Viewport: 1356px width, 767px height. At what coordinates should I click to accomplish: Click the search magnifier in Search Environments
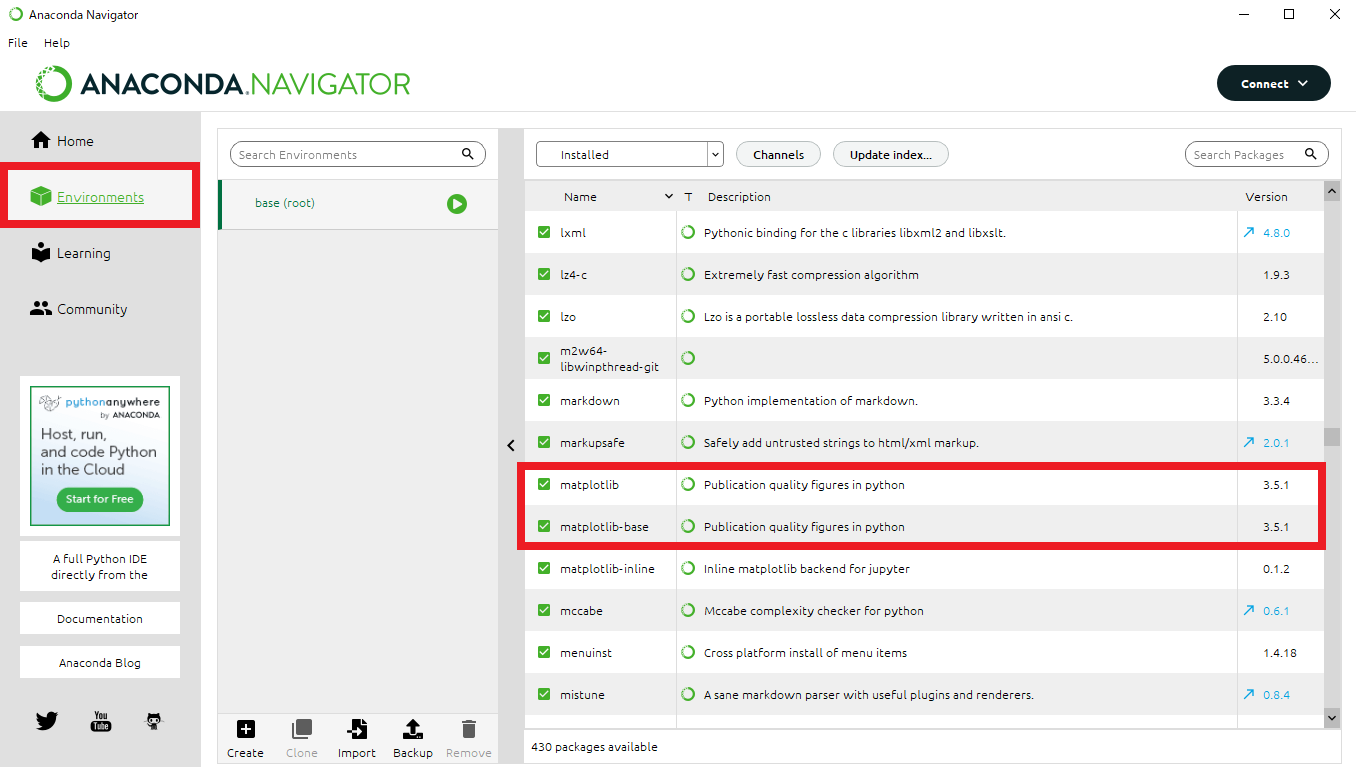467,154
